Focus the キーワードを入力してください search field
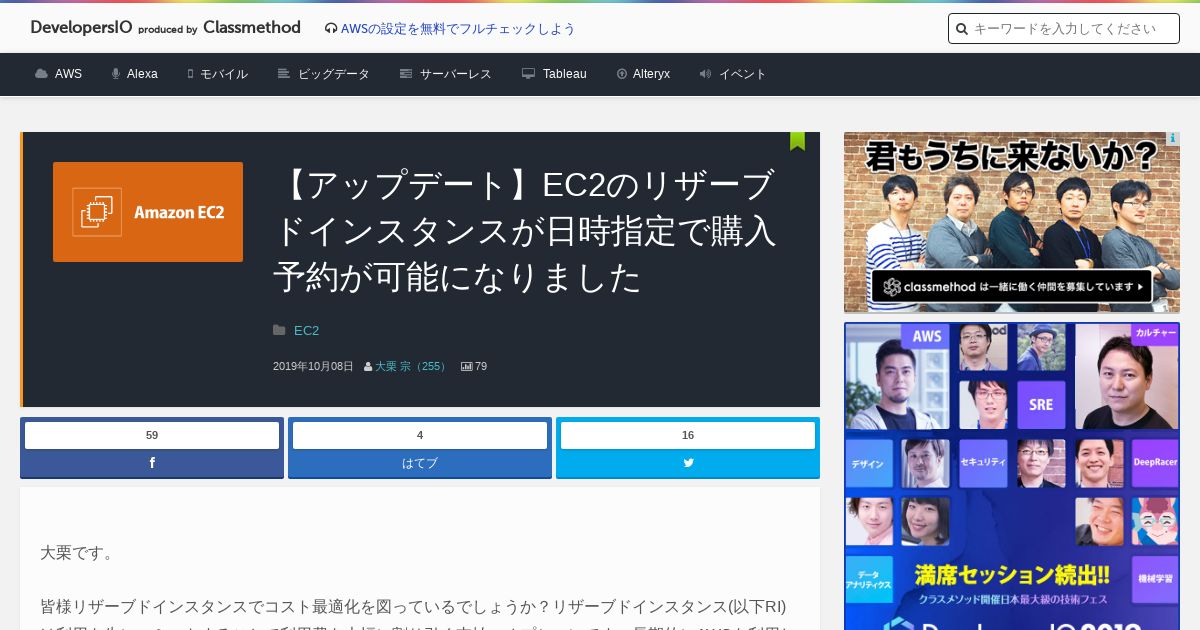The width and height of the screenshot is (1200, 630). coord(1064,29)
